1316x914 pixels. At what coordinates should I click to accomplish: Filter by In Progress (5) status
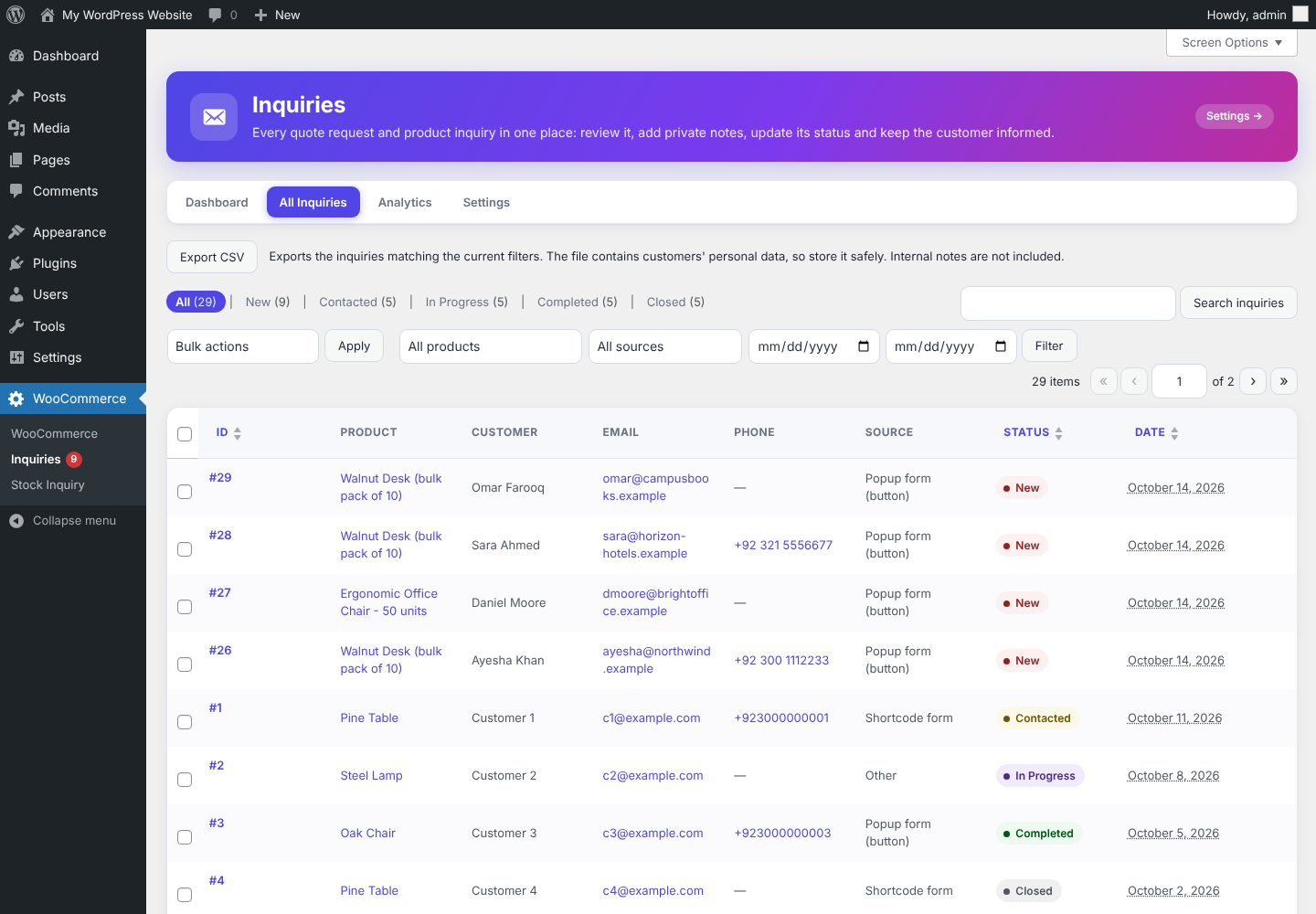466,302
